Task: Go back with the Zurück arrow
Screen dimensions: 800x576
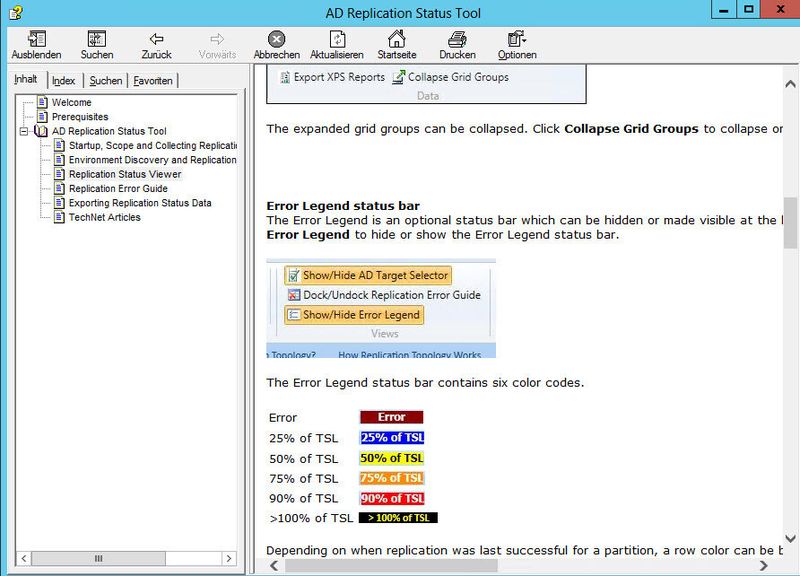Action: click(x=156, y=40)
